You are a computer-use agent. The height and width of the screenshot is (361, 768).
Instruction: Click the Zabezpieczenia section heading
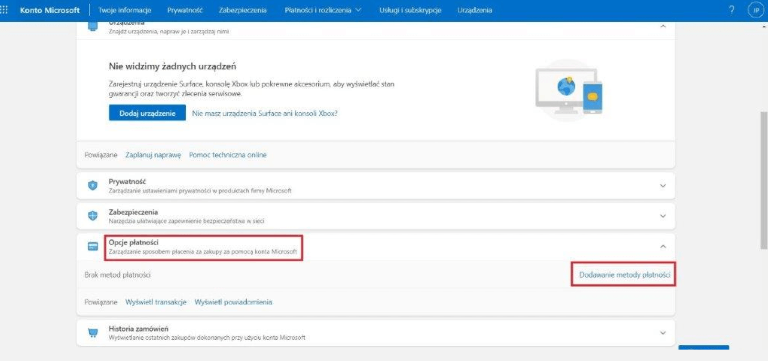(133, 212)
